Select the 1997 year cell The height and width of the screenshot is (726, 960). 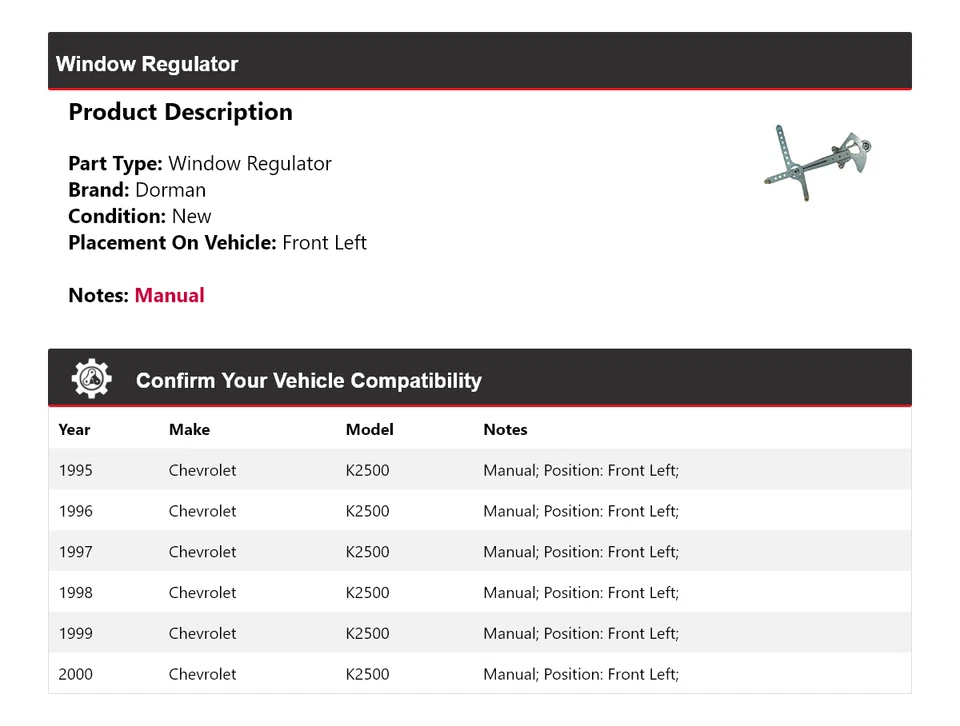[75, 552]
